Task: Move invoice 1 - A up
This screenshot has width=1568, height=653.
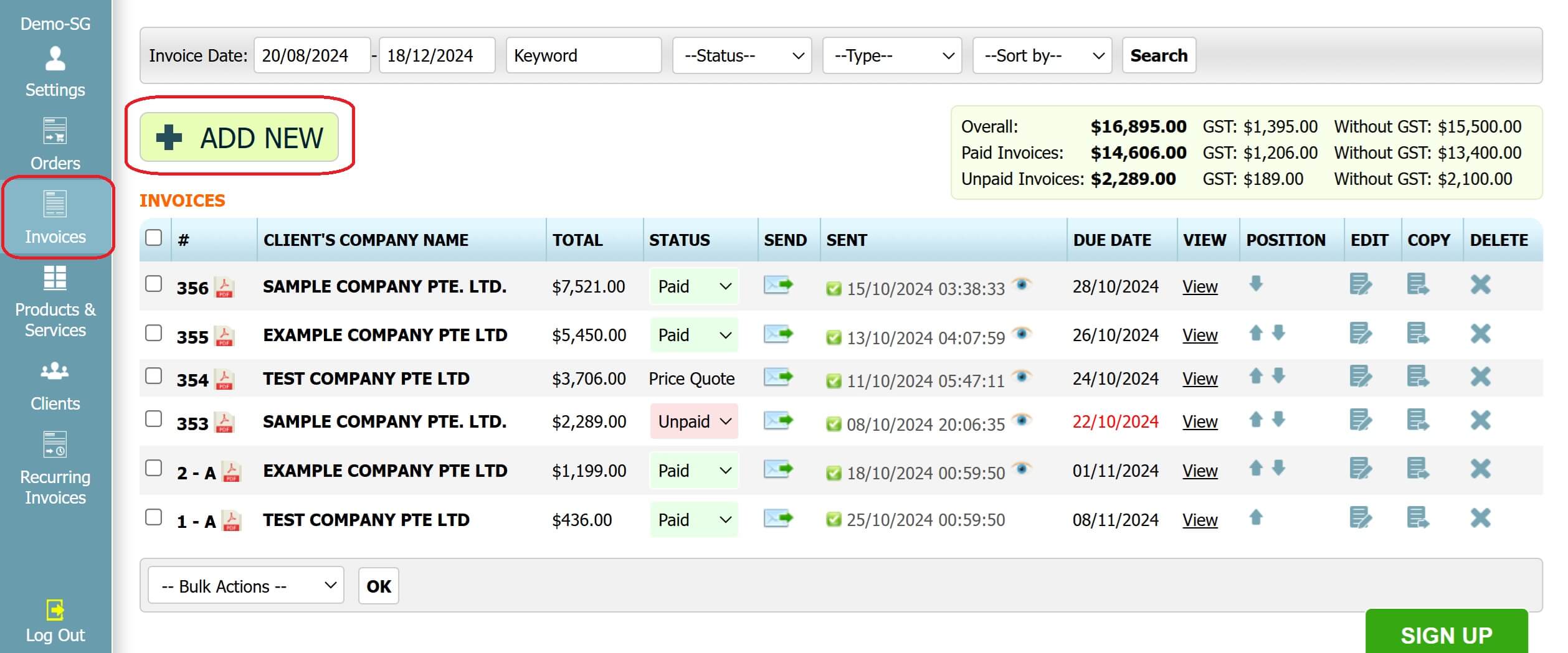Action: click(x=1256, y=517)
